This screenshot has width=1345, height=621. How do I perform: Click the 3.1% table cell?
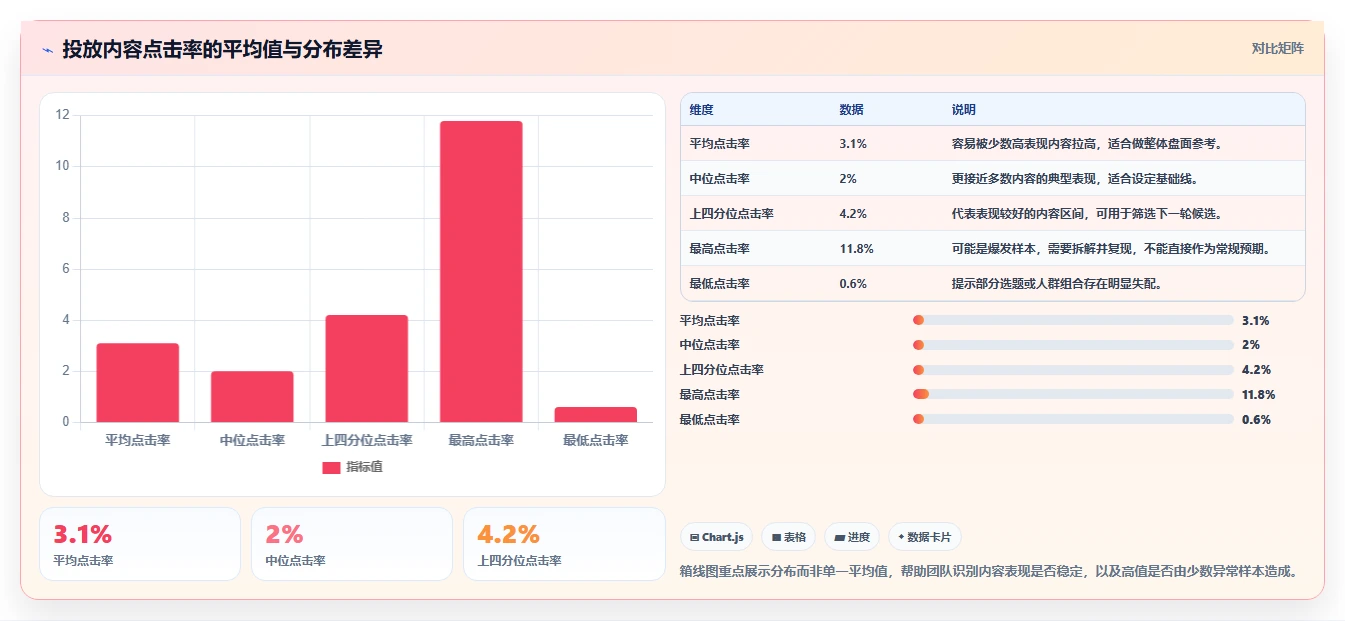(853, 144)
